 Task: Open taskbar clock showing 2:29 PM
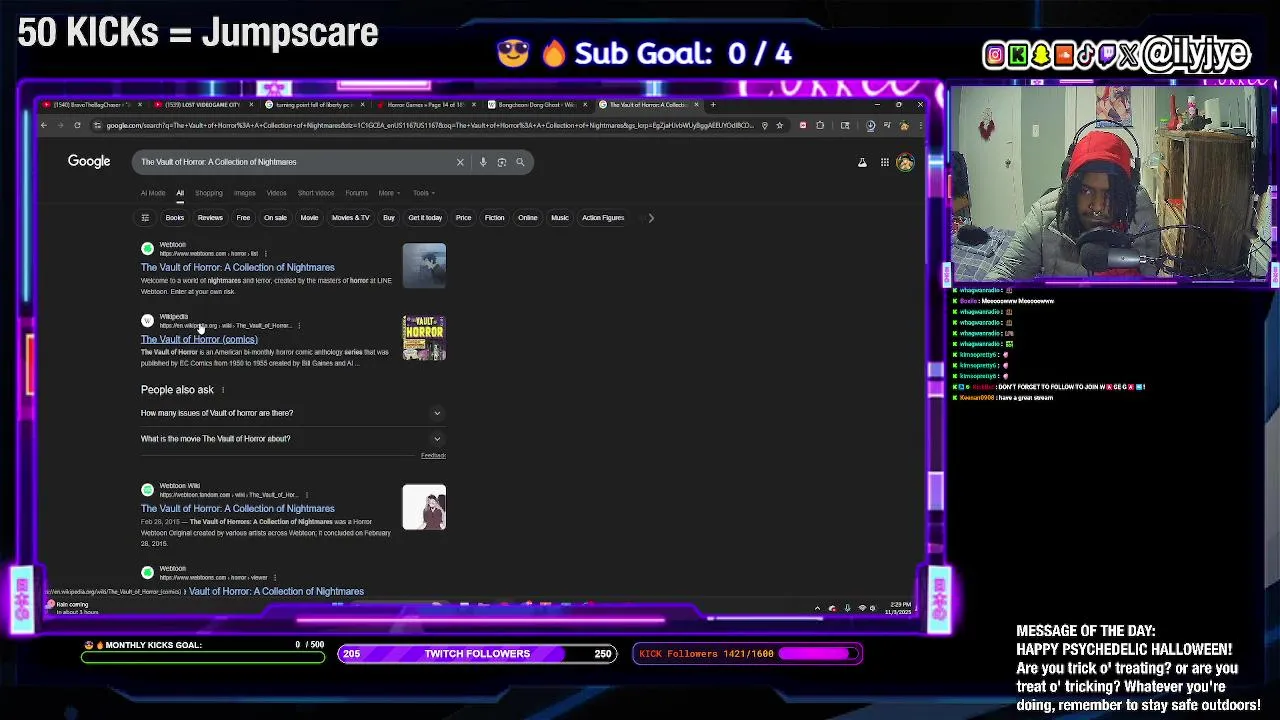point(898,608)
